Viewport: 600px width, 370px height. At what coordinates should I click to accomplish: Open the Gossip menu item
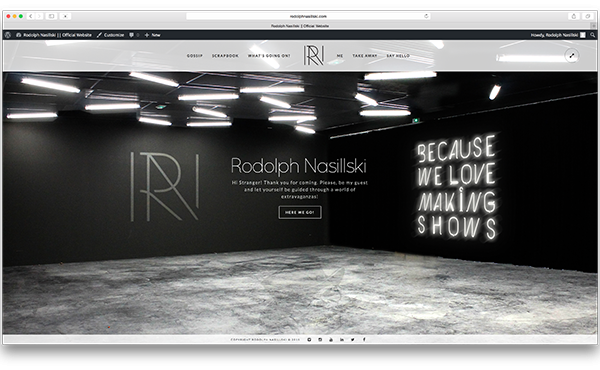pos(195,56)
